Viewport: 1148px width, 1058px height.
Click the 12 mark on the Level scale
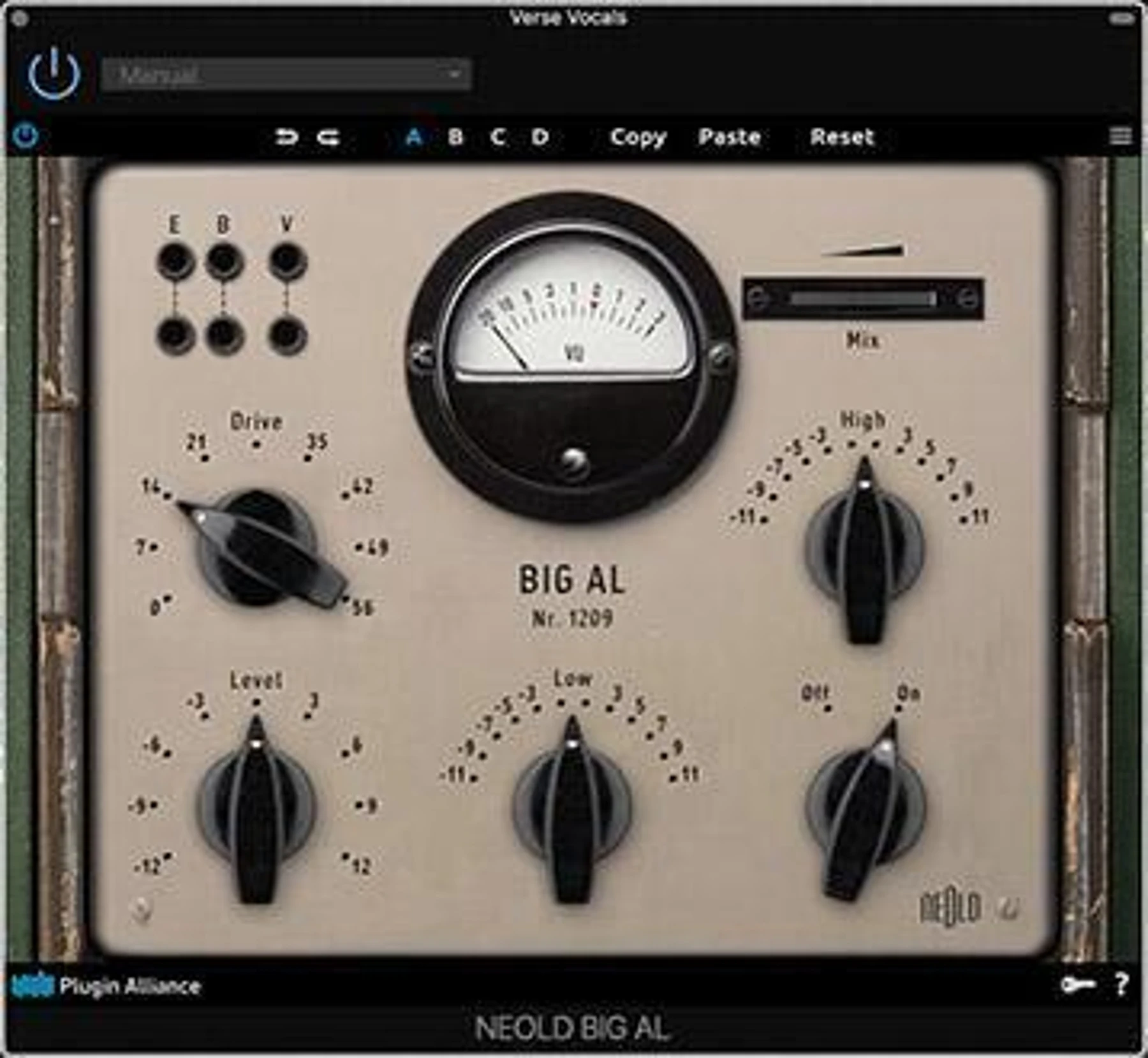tap(362, 867)
